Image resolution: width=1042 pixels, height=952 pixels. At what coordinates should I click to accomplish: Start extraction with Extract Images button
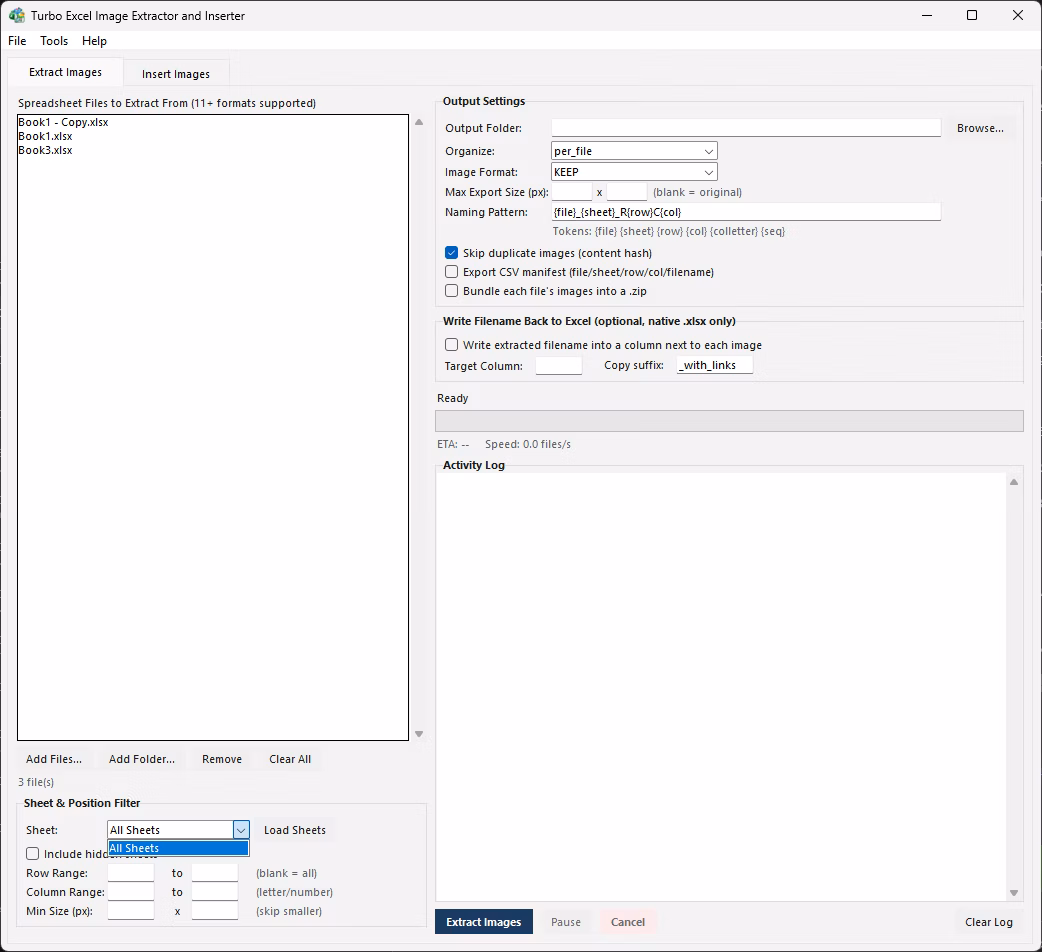coord(484,921)
